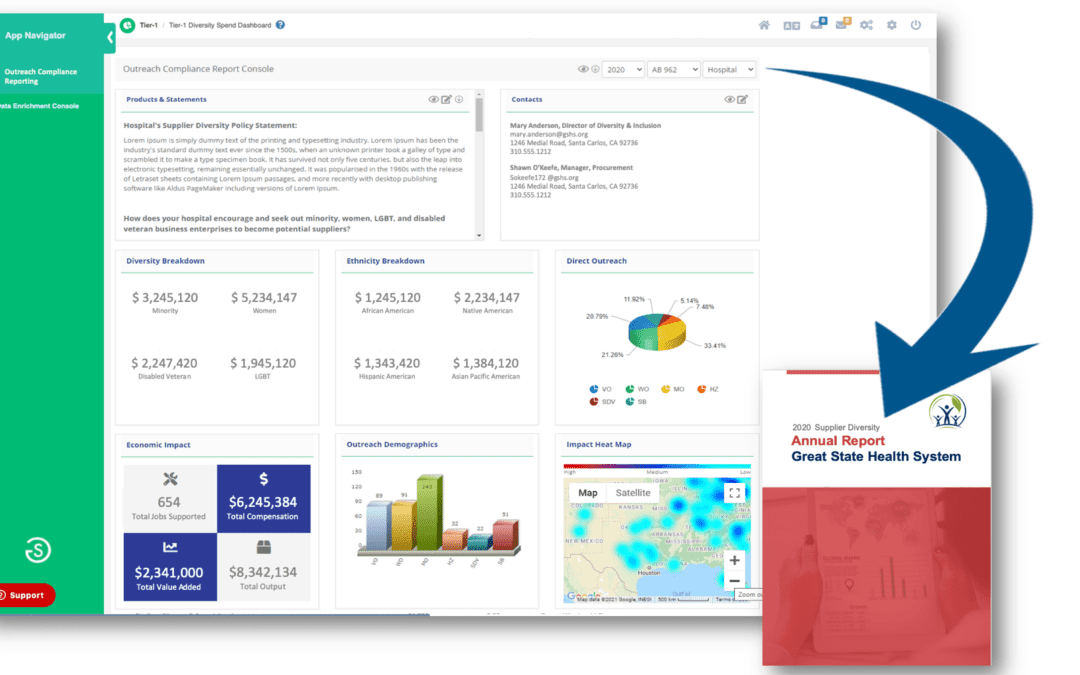
Task: Click the help question mark icon
Action: 280,25
